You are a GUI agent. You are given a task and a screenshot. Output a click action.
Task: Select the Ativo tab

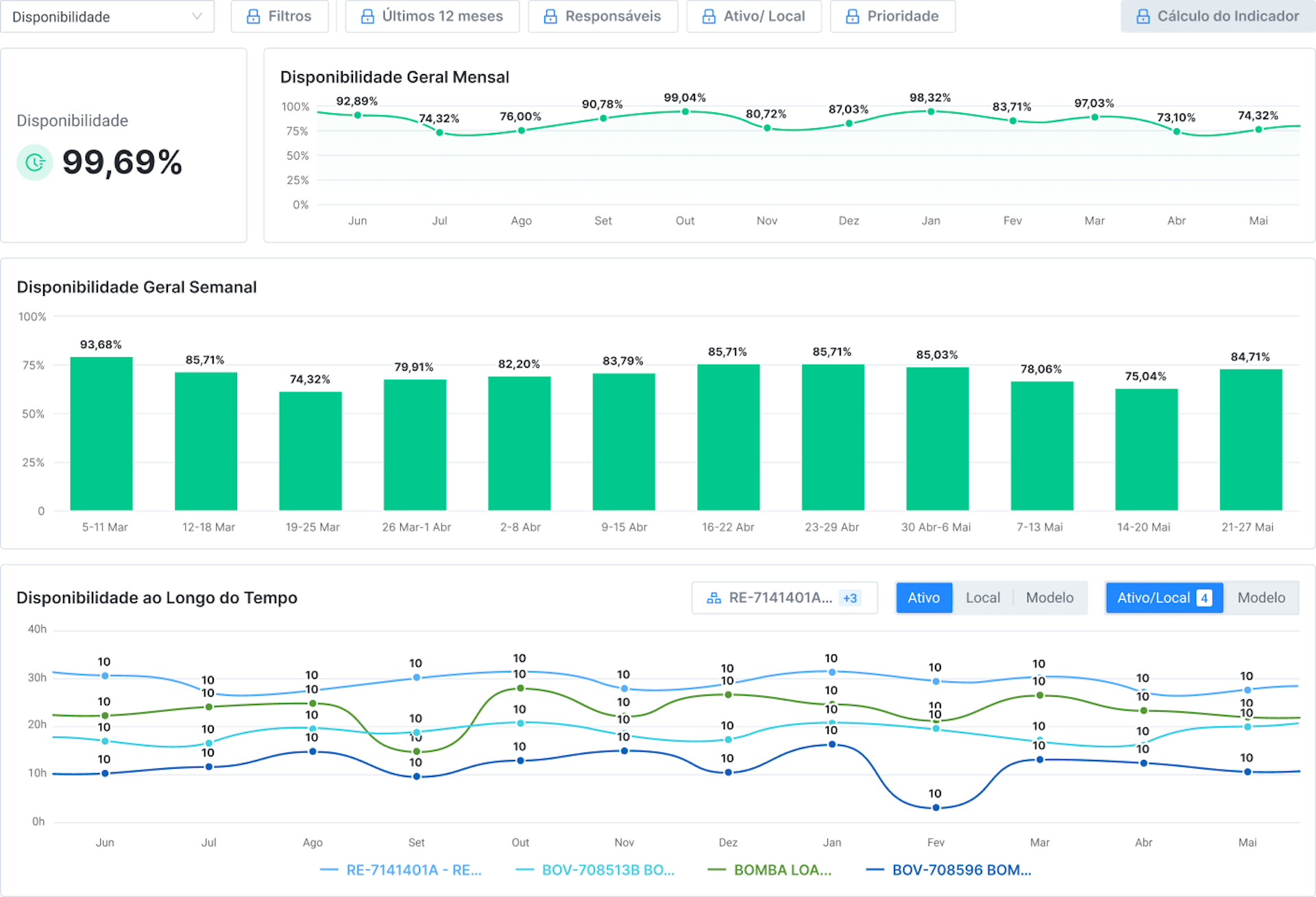pyautogui.click(x=923, y=598)
